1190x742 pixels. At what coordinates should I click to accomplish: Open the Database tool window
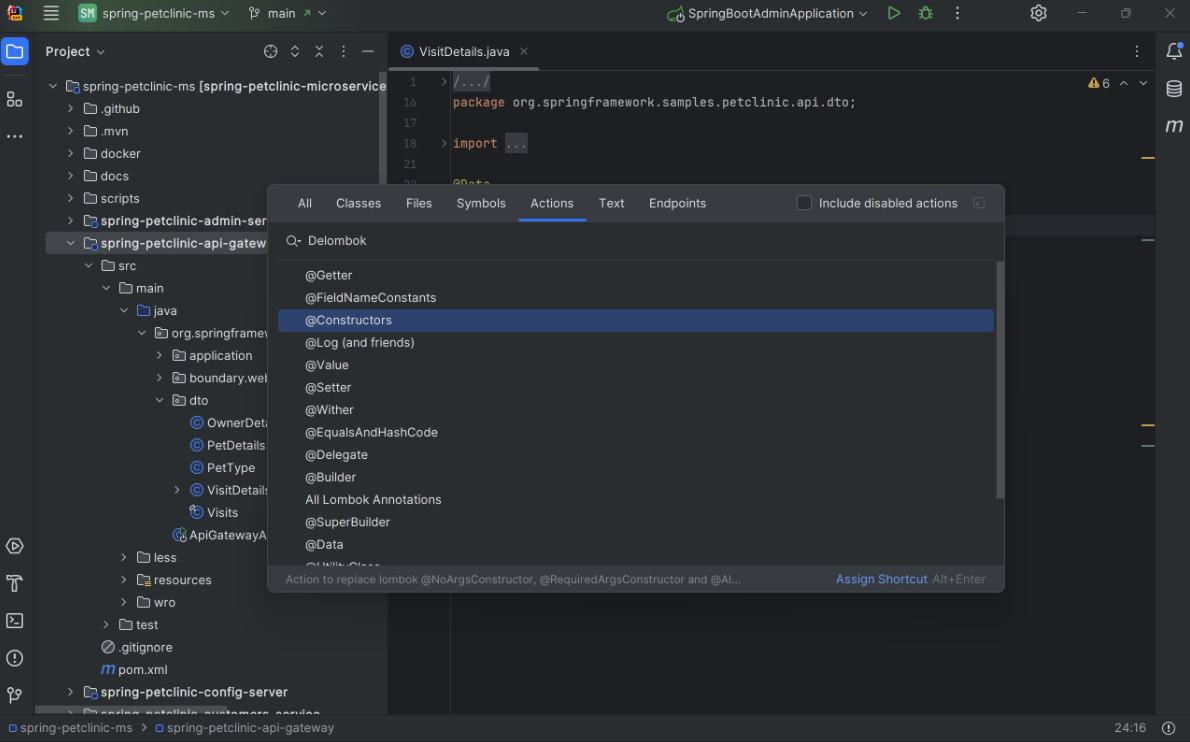pyautogui.click(x=1174, y=89)
